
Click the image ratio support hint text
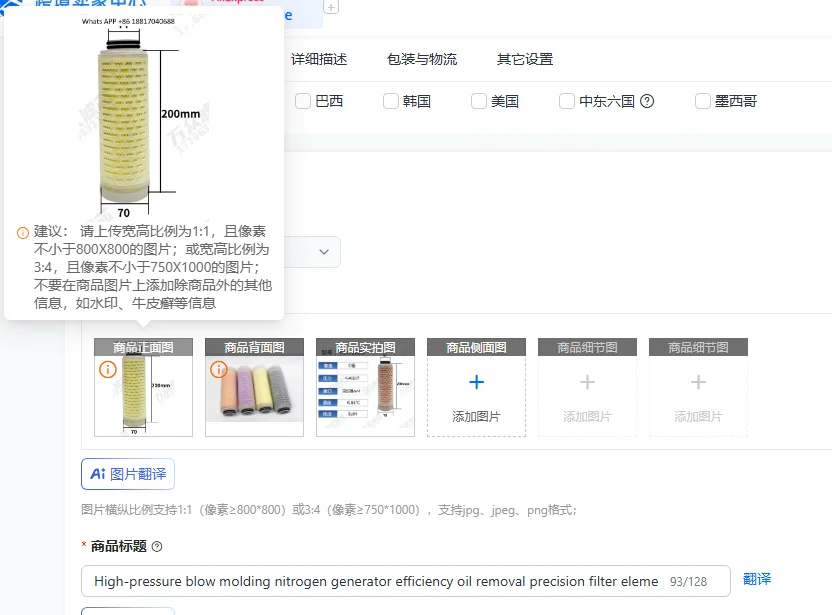328,510
